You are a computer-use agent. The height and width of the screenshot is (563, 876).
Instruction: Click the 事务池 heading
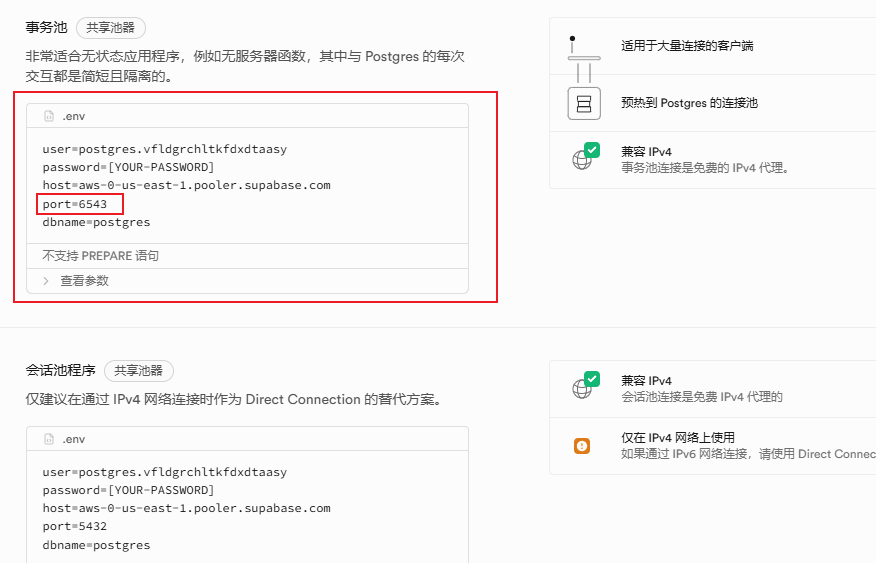46,27
